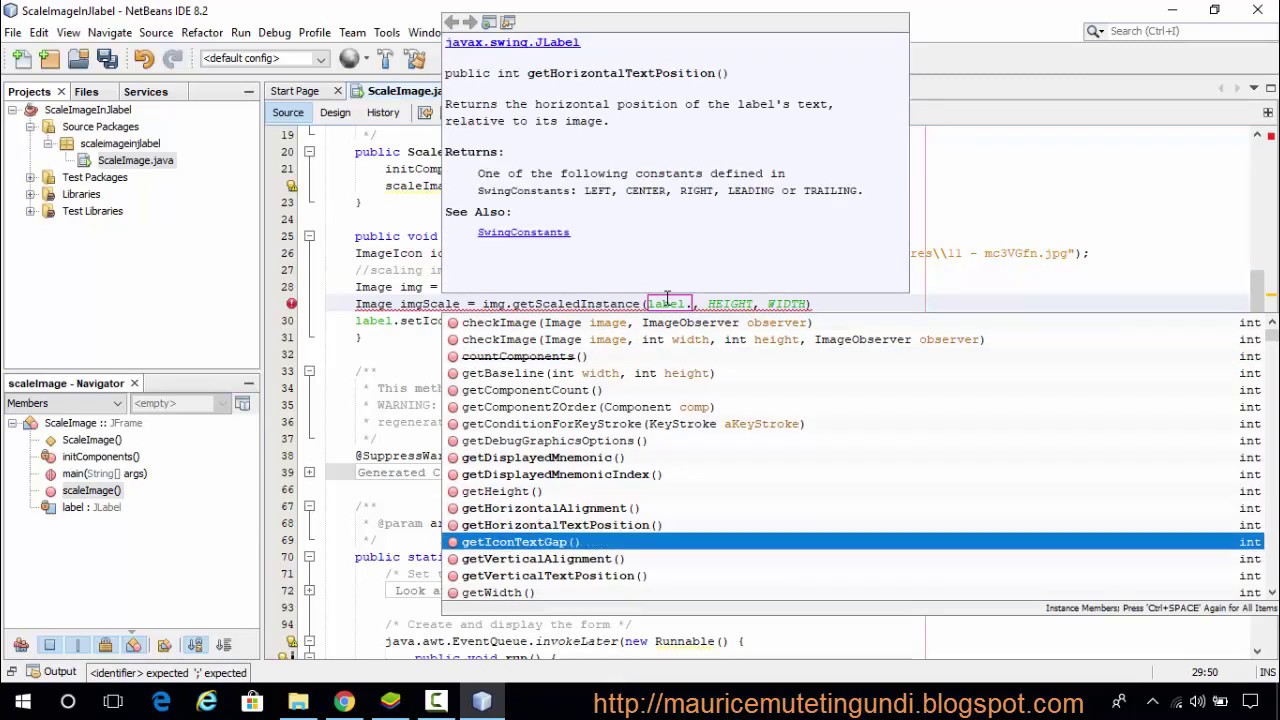Select main(String[] args) in the Navigator

104,474
